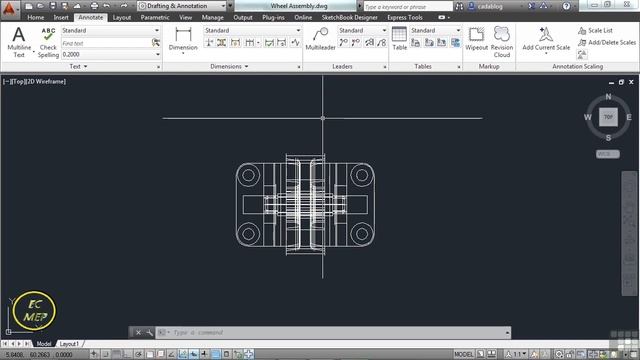The height and width of the screenshot is (360, 640).
Task: Toggle Polar Tracking in the status bar
Action: coord(138,354)
